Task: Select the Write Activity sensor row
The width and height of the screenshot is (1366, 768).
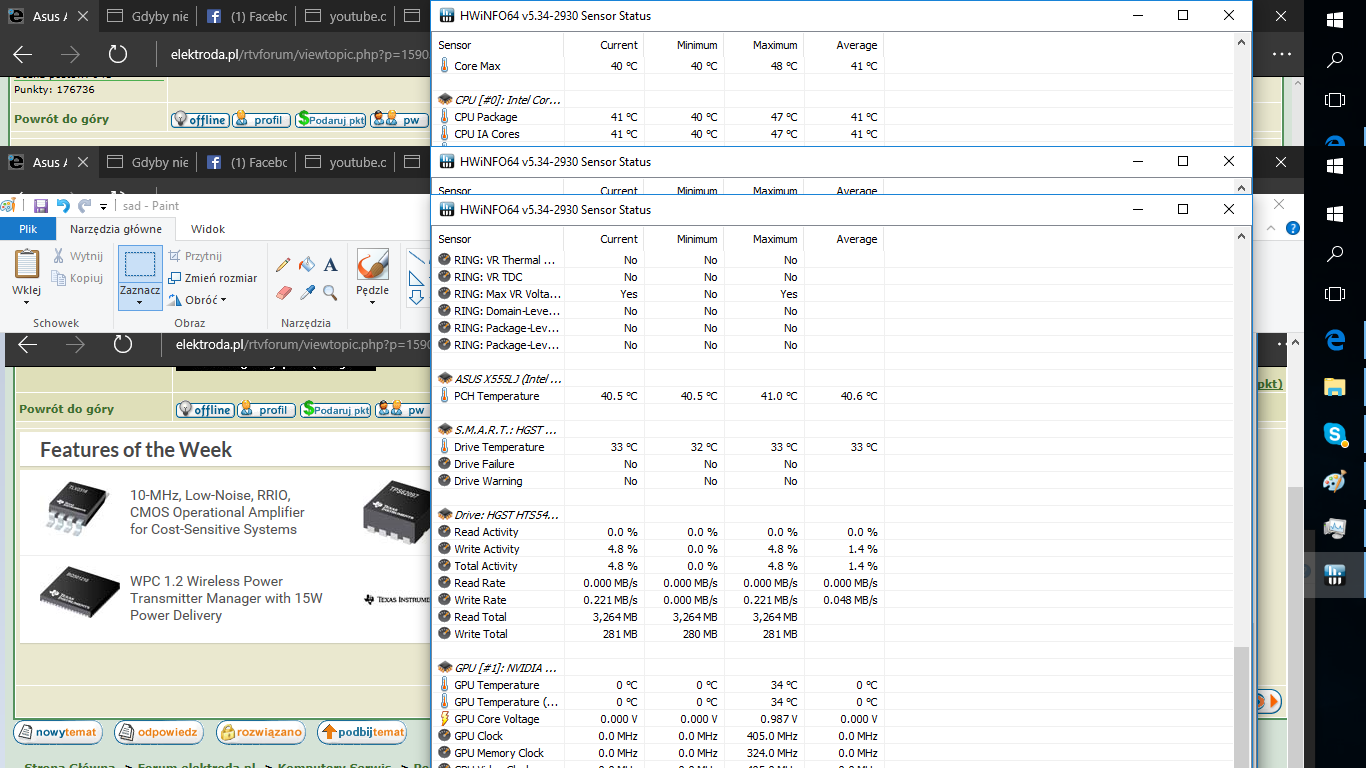Action: tap(660, 549)
